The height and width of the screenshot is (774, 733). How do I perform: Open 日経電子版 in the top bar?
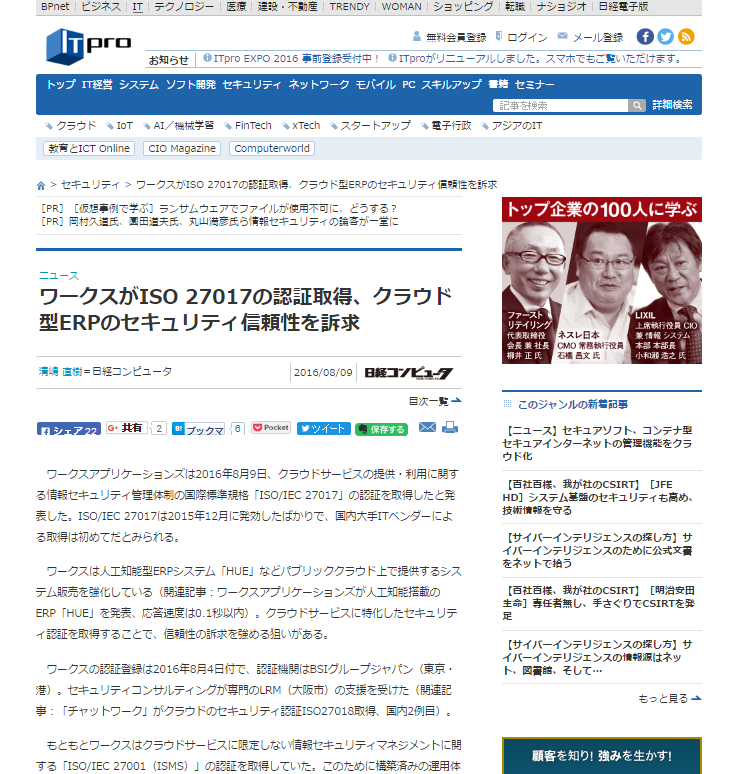coord(623,6)
